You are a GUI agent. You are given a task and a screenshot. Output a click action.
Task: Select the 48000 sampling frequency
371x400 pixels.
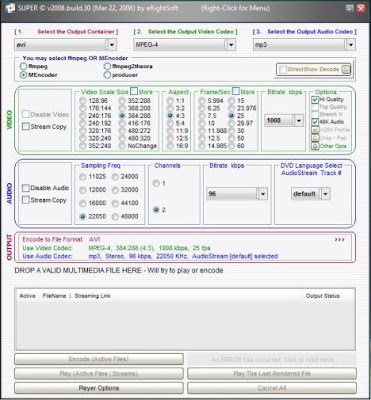115,217
